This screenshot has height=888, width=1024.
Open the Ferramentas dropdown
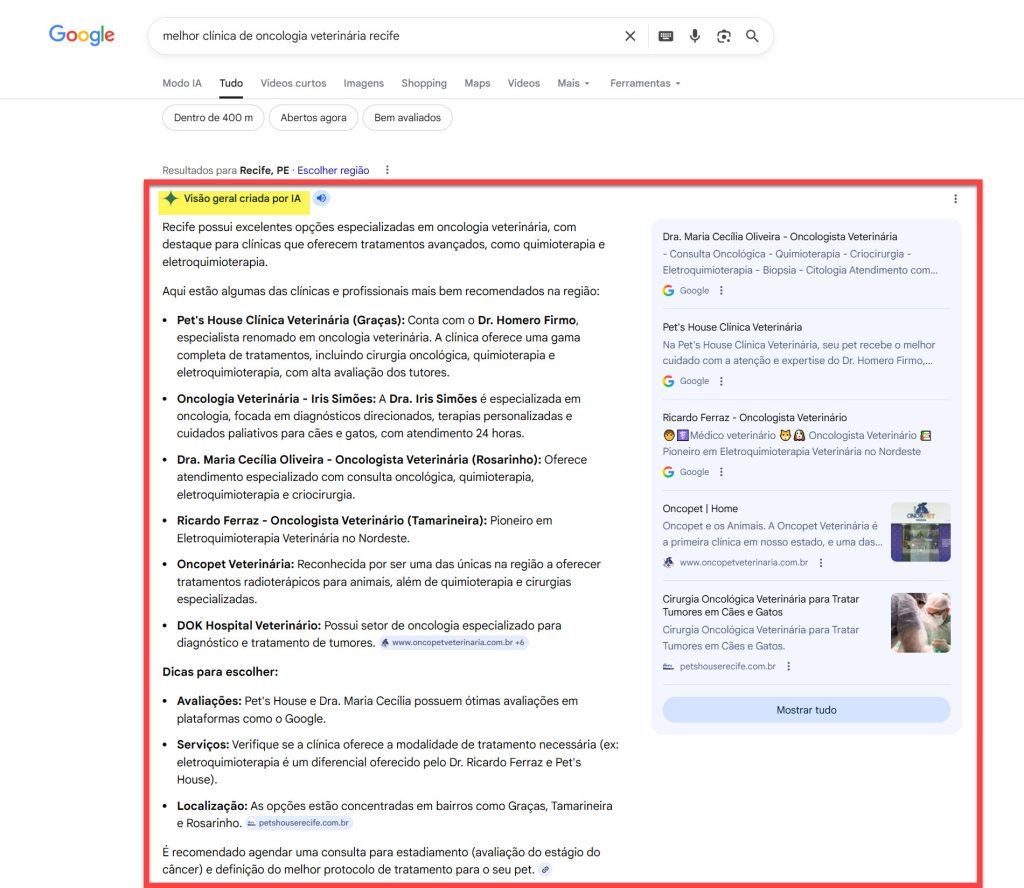[x=644, y=83]
